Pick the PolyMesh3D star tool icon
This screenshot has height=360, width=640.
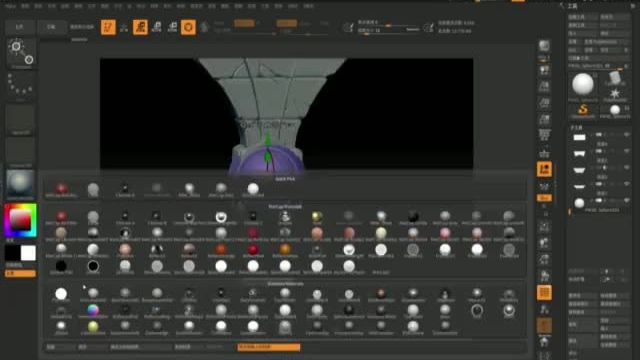pos(615,94)
